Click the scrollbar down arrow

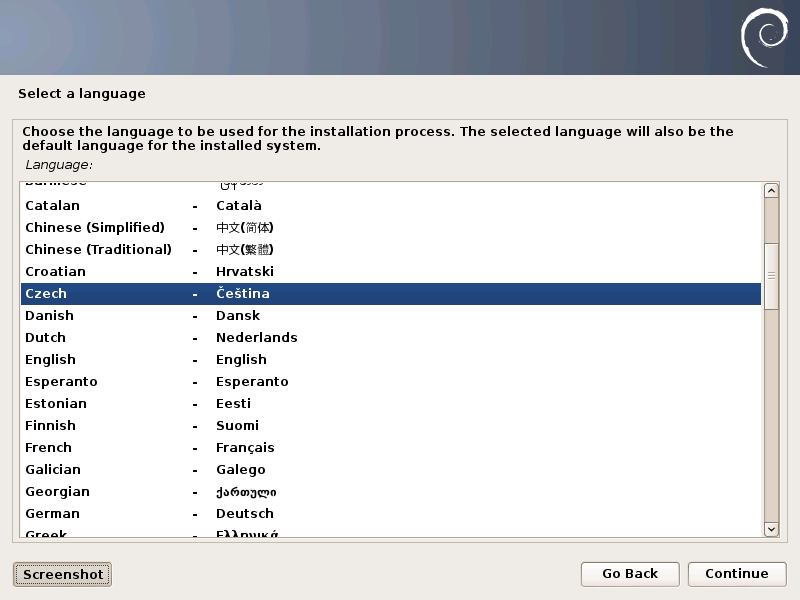pyautogui.click(x=771, y=529)
